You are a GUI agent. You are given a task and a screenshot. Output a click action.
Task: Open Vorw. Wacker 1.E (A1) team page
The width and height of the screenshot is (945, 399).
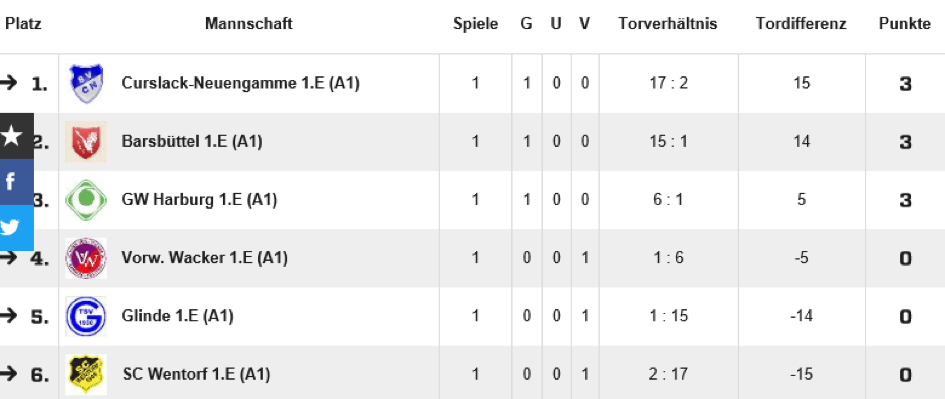(204, 258)
